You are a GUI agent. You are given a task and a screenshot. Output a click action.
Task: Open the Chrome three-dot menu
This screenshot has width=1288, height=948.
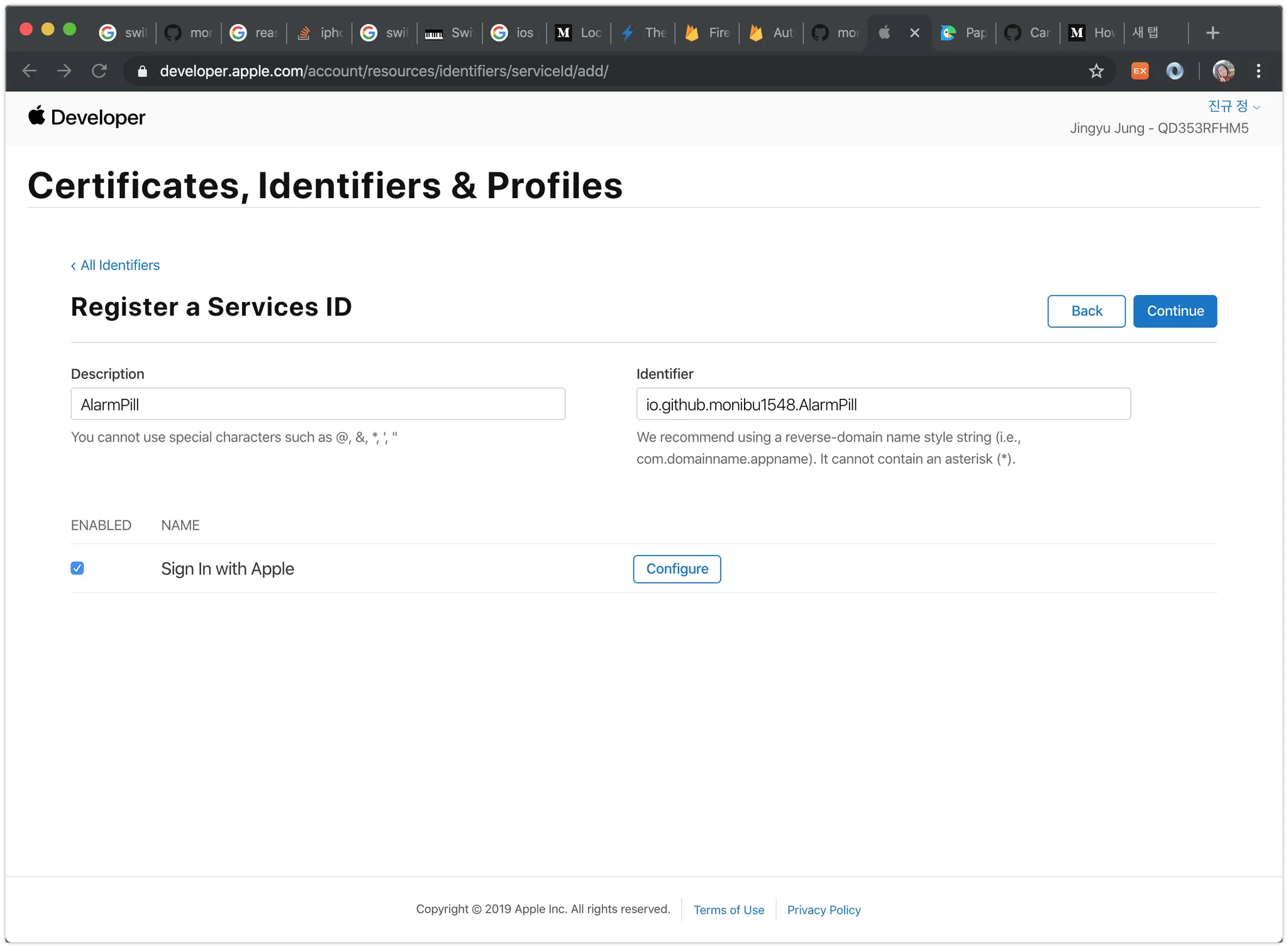[x=1258, y=71]
